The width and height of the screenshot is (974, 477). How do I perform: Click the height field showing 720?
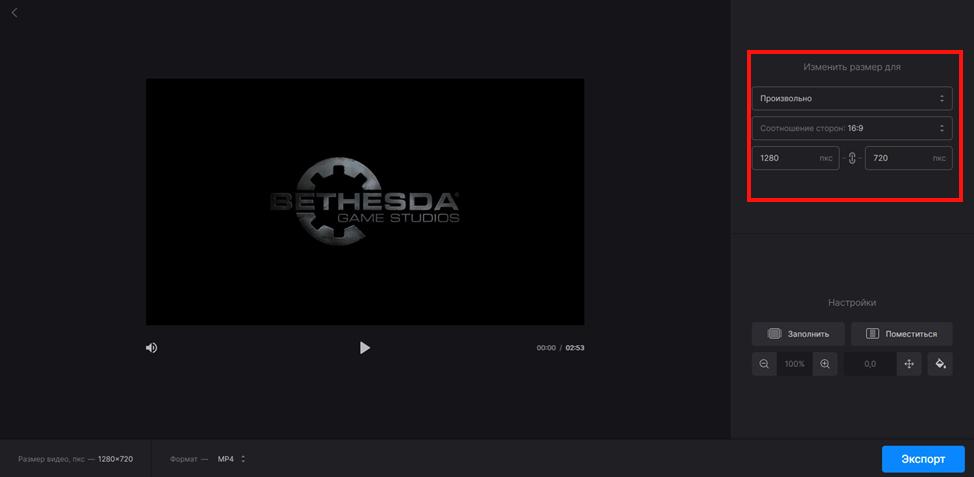[x=897, y=158]
